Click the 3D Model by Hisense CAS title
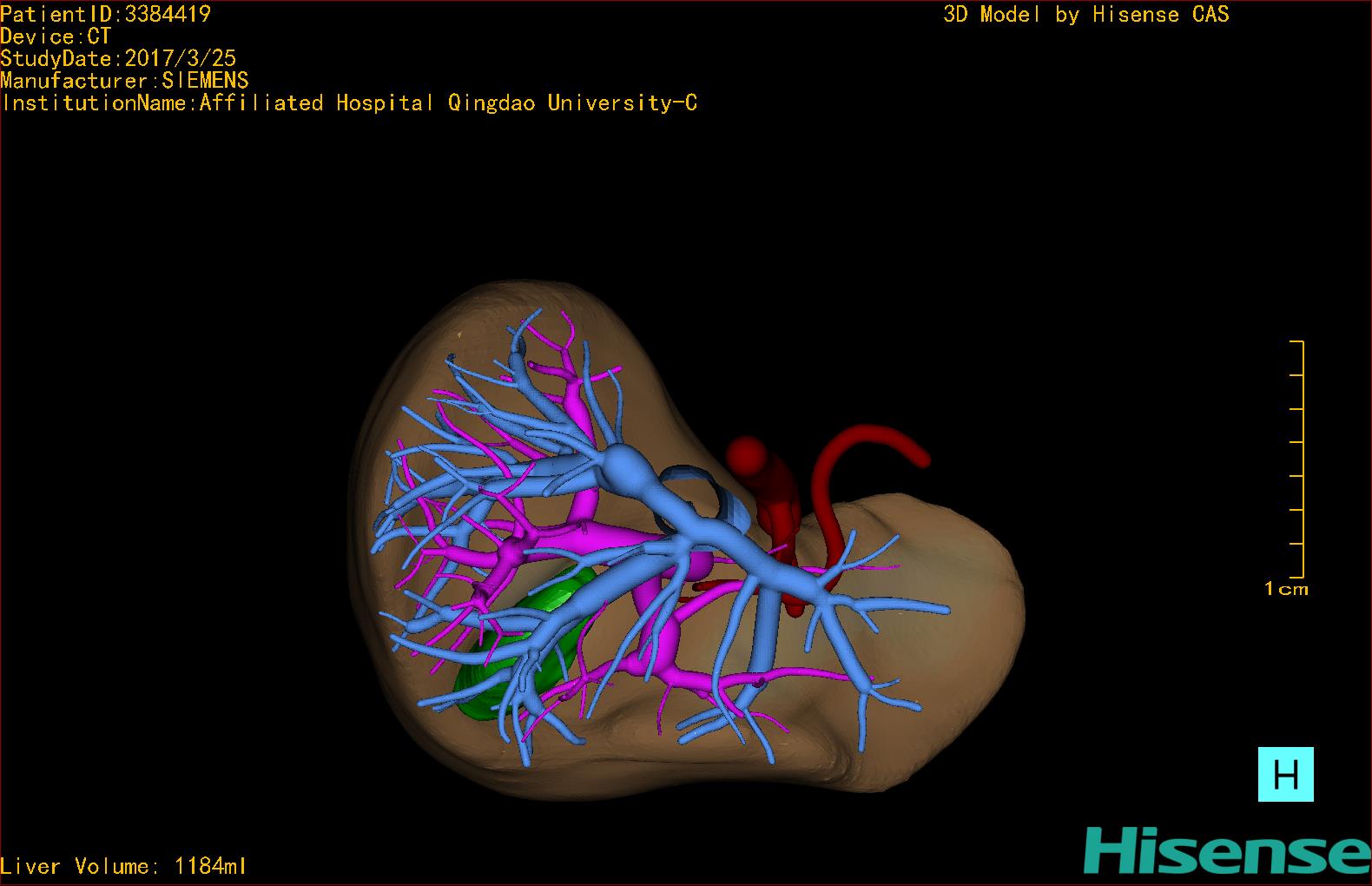 [1085, 15]
